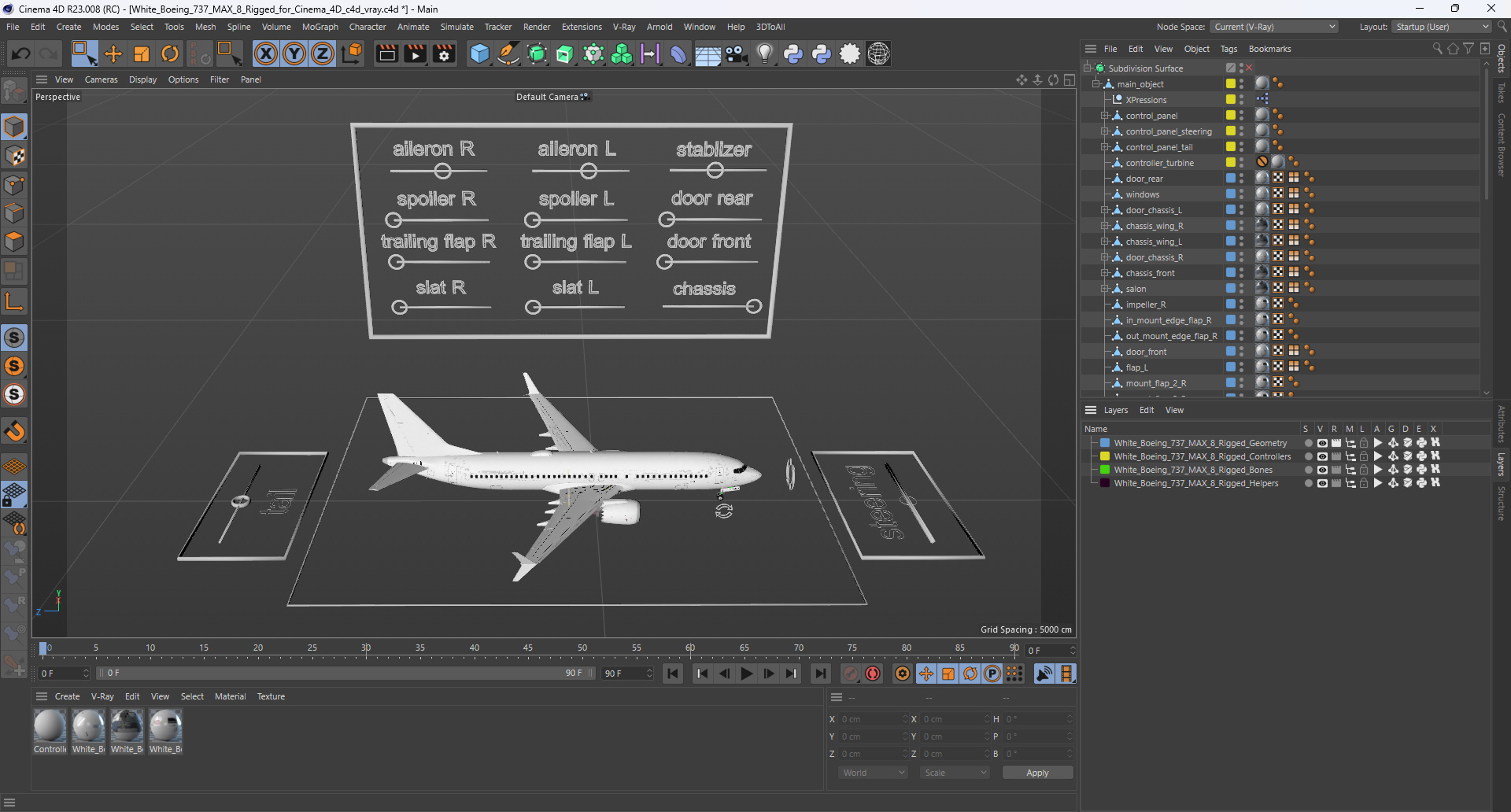This screenshot has height=812, width=1511.
Task: Expand the salon object
Action: click(1105, 289)
